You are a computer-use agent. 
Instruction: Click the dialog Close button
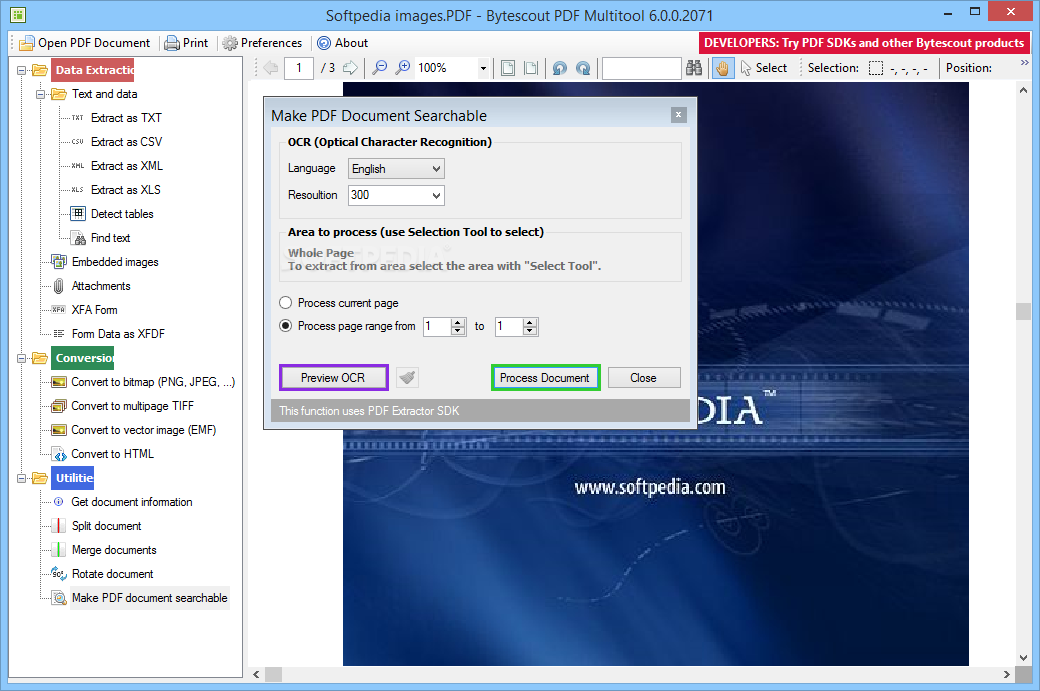click(643, 377)
